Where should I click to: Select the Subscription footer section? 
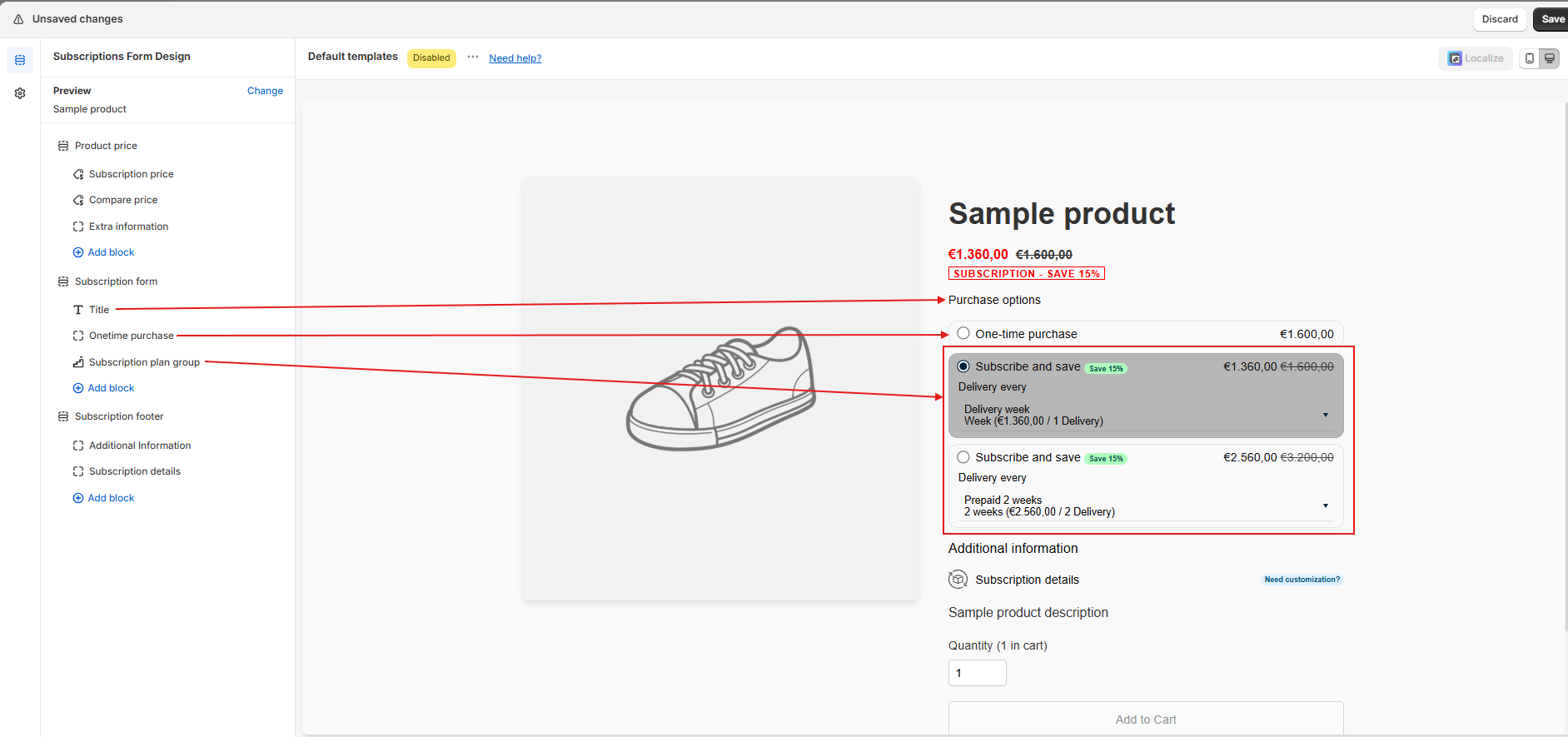coord(119,416)
